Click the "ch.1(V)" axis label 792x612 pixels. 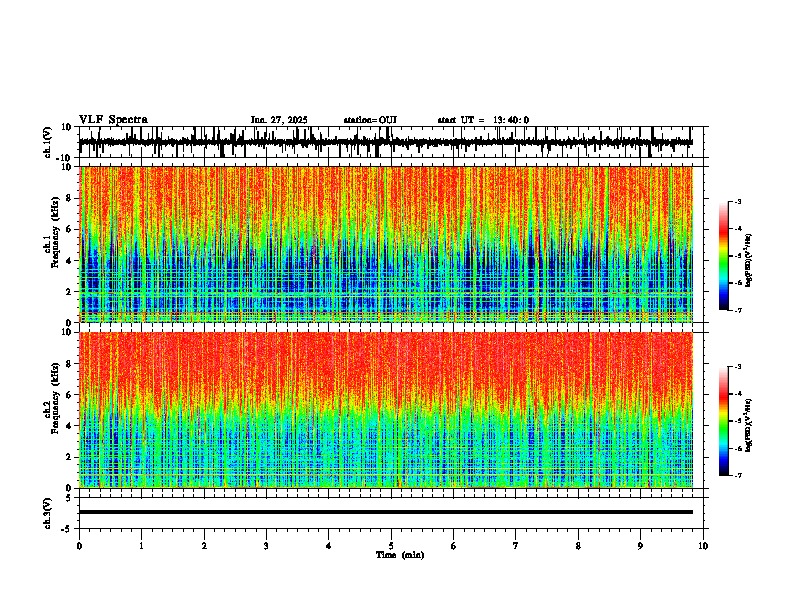tap(48, 142)
